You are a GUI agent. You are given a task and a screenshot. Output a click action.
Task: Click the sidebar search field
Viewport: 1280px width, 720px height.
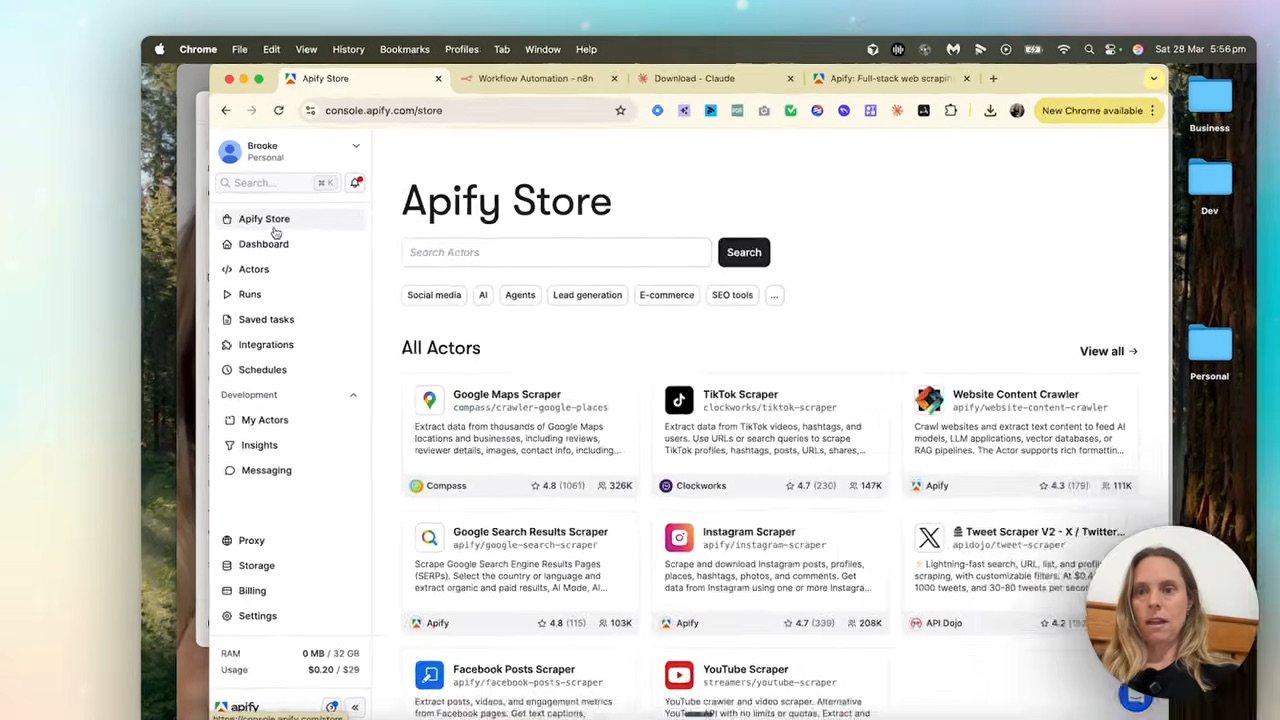point(277,183)
